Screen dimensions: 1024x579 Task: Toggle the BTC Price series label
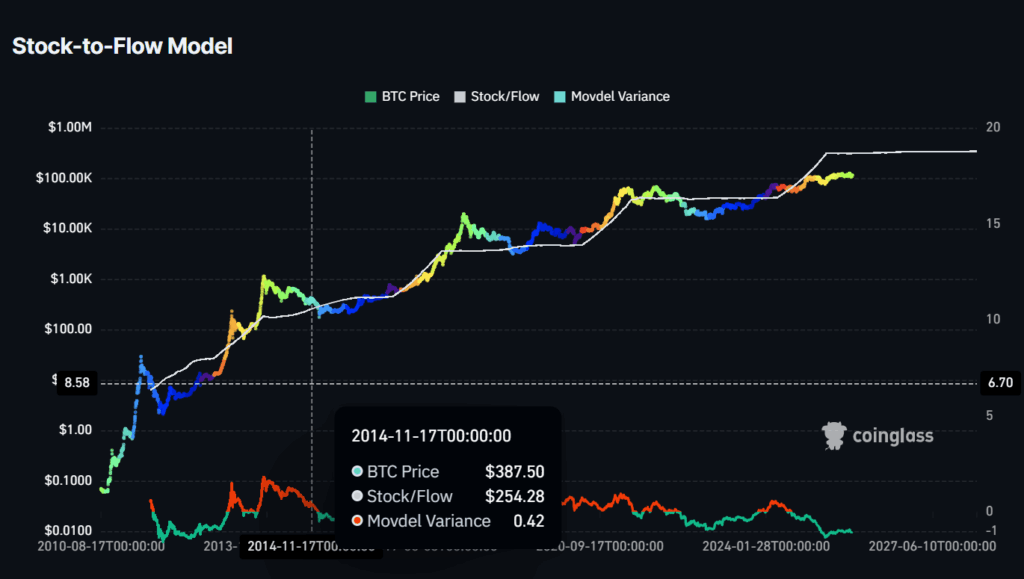pos(411,97)
